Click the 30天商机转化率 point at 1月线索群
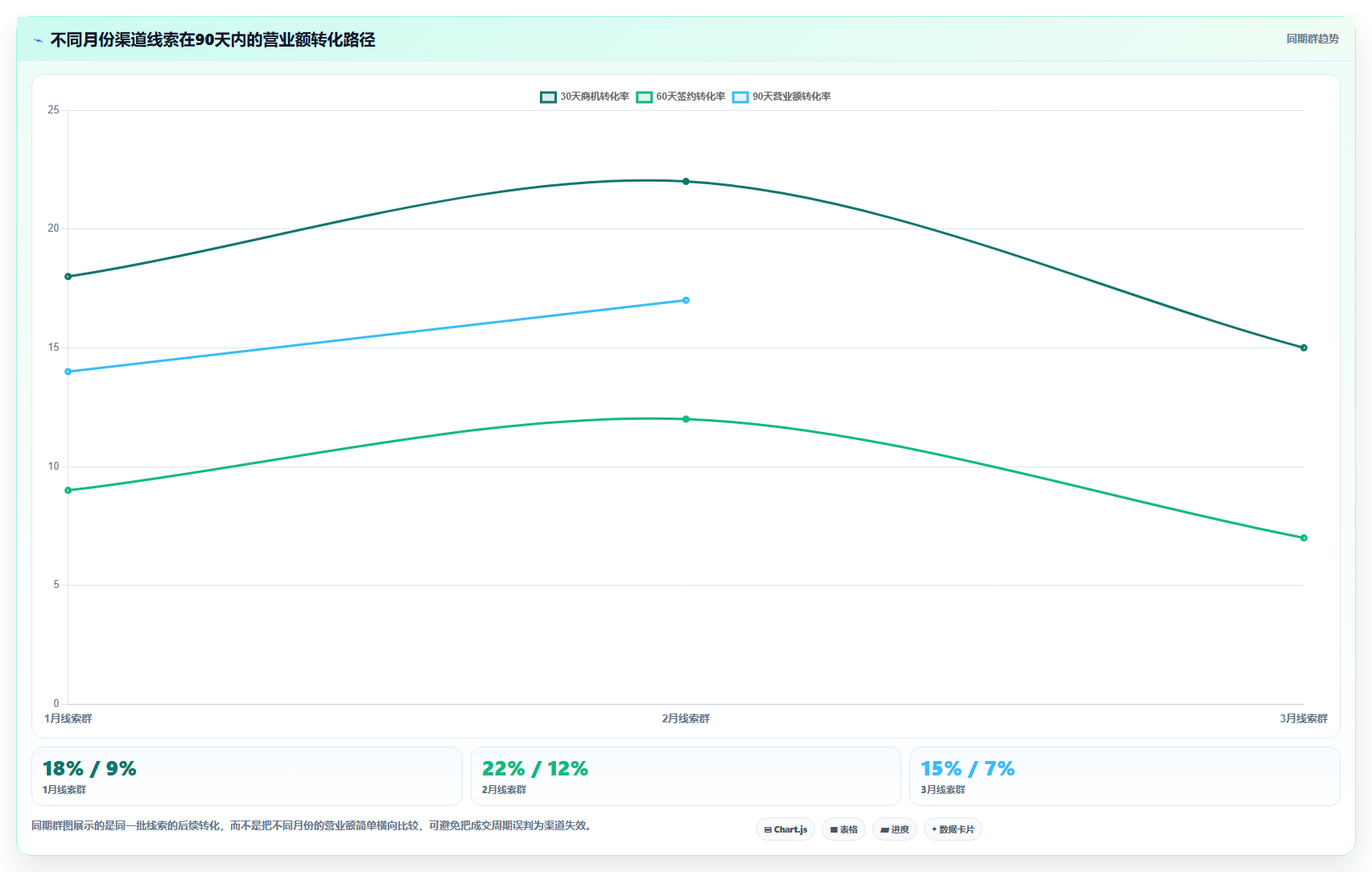1372x872 pixels. tap(68, 277)
